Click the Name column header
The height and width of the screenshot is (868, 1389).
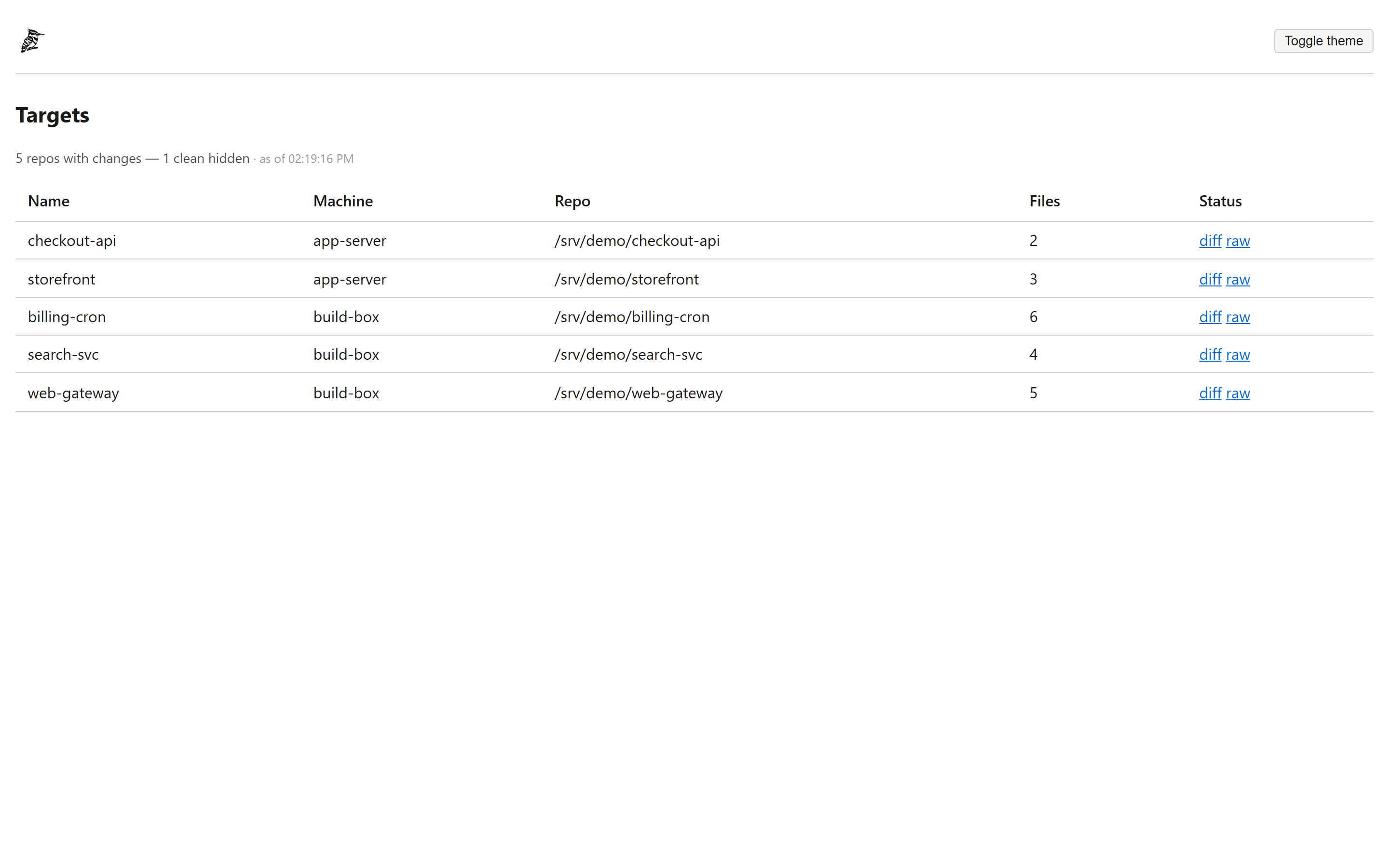(x=49, y=201)
